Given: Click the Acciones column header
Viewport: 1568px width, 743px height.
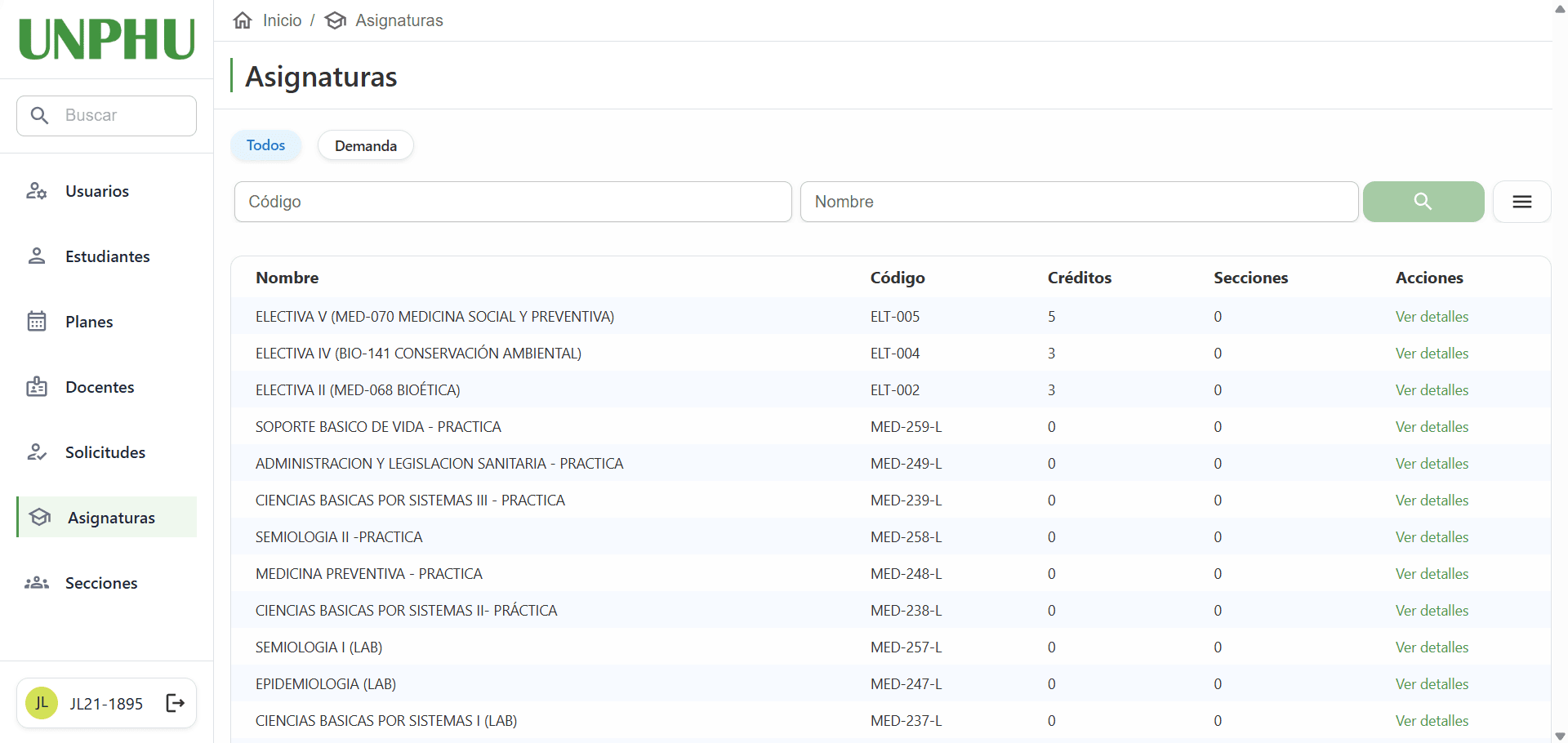Looking at the screenshot, I should (1429, 278).
